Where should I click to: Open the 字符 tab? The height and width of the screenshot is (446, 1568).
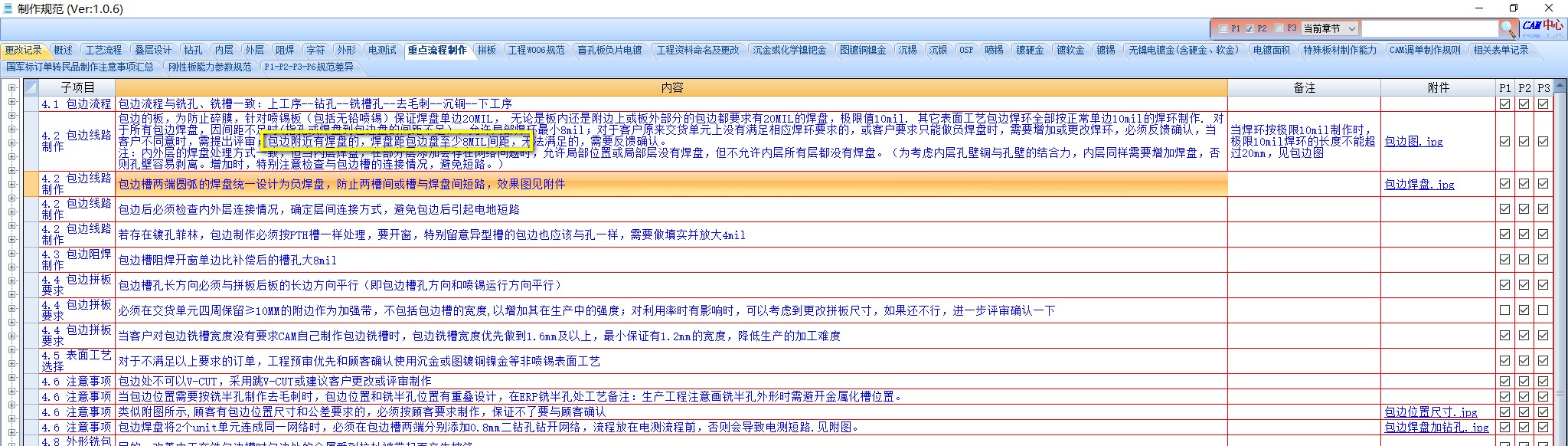point(316,50)
